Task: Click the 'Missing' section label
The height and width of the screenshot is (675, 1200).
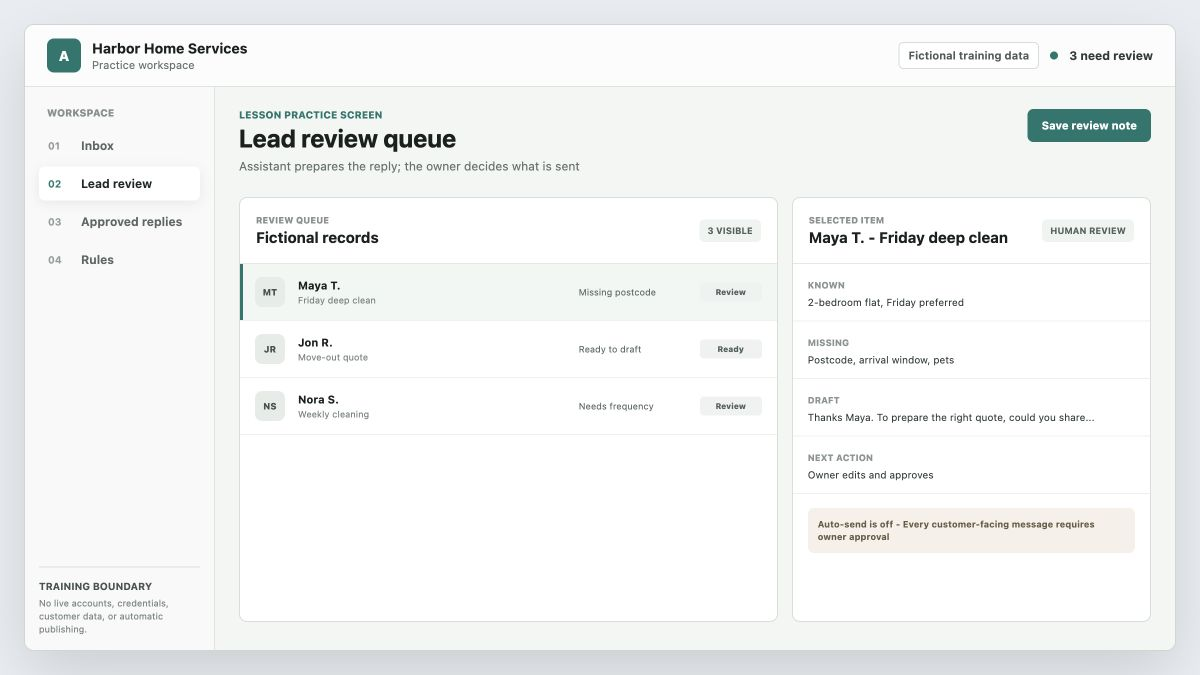Action: (x=828, y=343)
